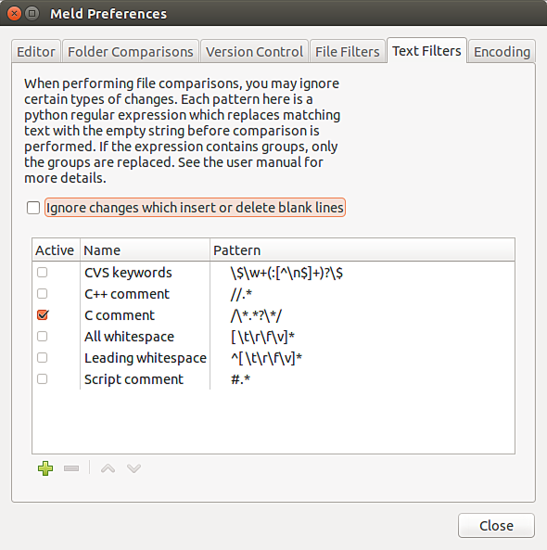Enable ignoring blank line changes checkbox
547x550 pixels.
point(33,207)
